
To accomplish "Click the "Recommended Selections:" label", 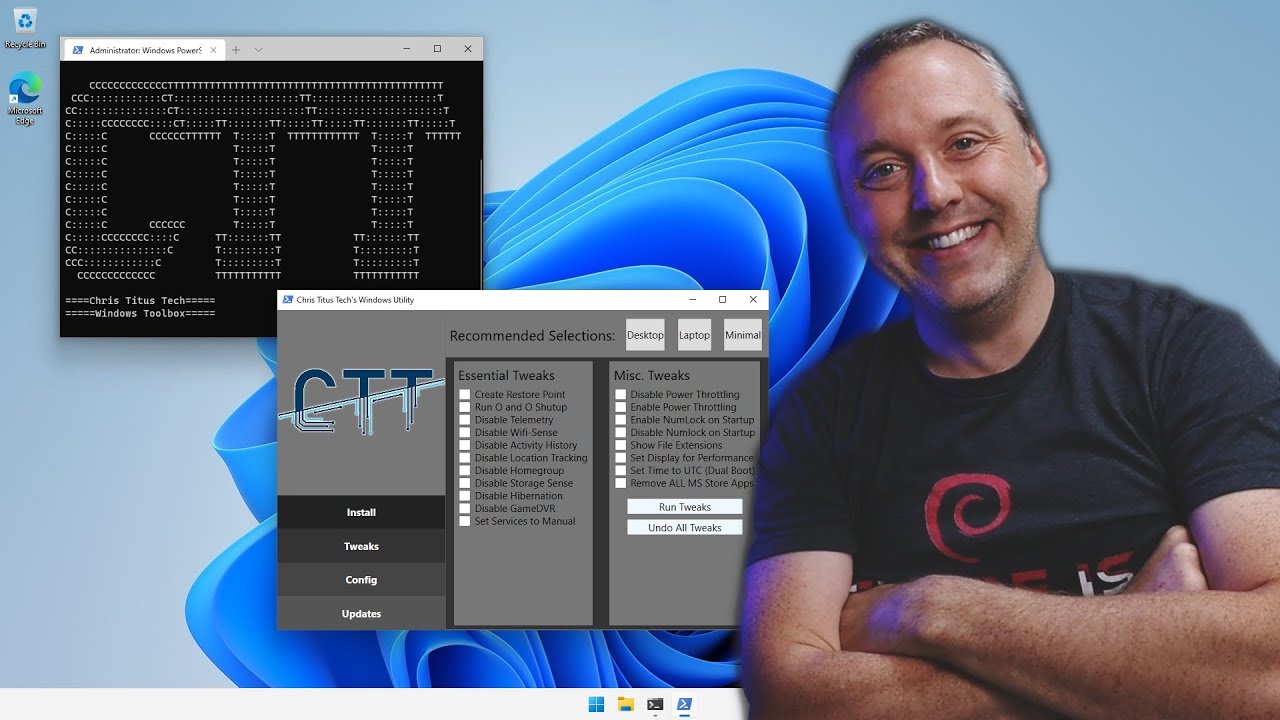I will click(532, 336).
